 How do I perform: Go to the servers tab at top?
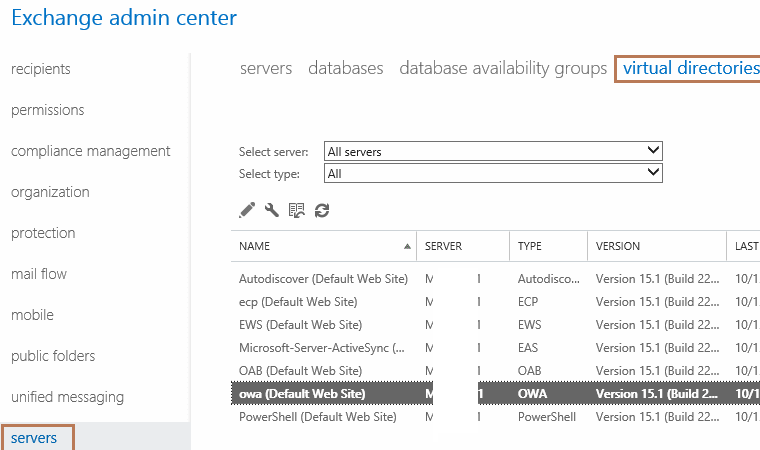[266, 68]
